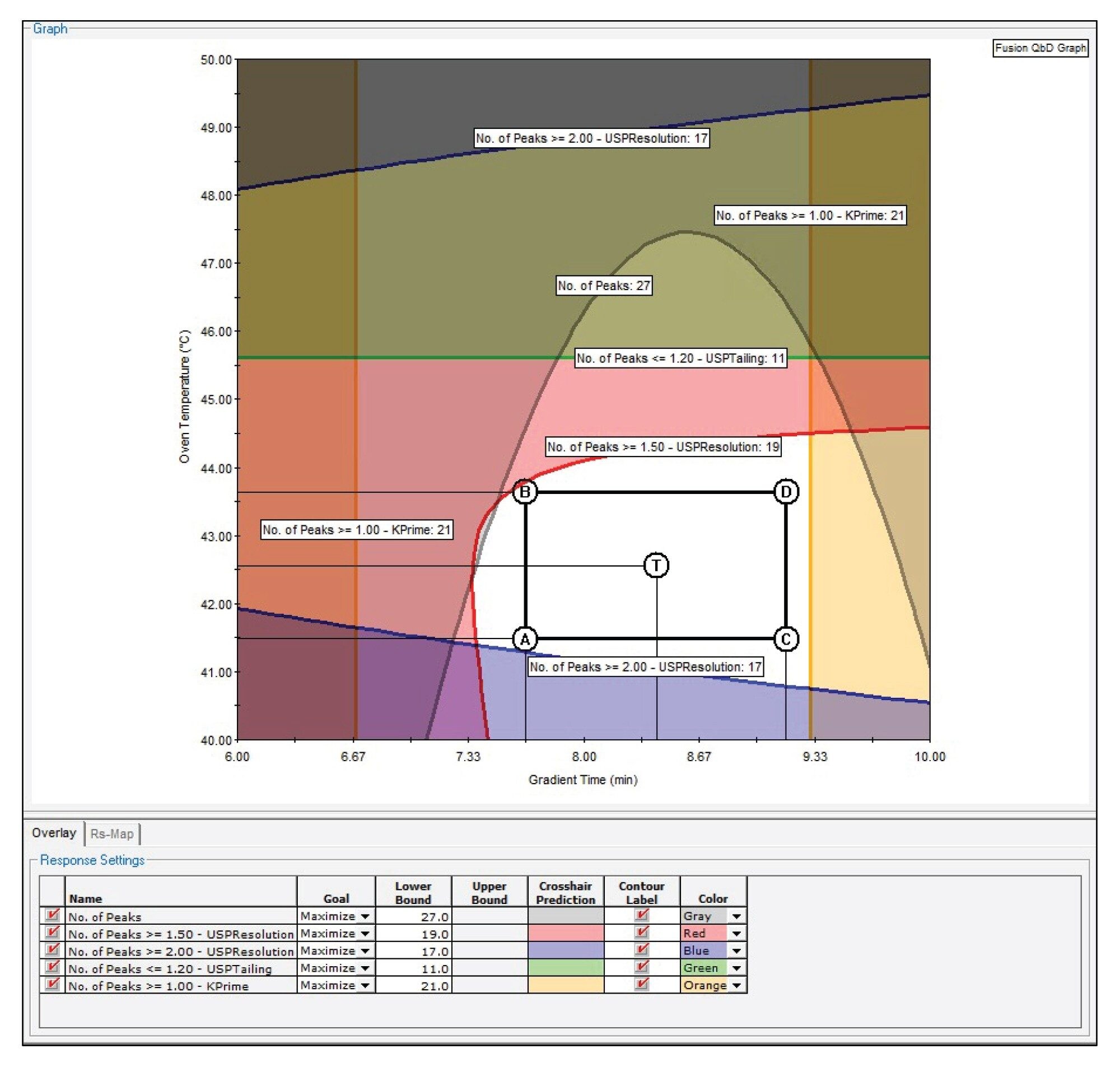This screenshot has height=1072, width=1120.
Task: Click corner marker D on the rectangle
Action: pyautogui.click(x=786, y=491)
